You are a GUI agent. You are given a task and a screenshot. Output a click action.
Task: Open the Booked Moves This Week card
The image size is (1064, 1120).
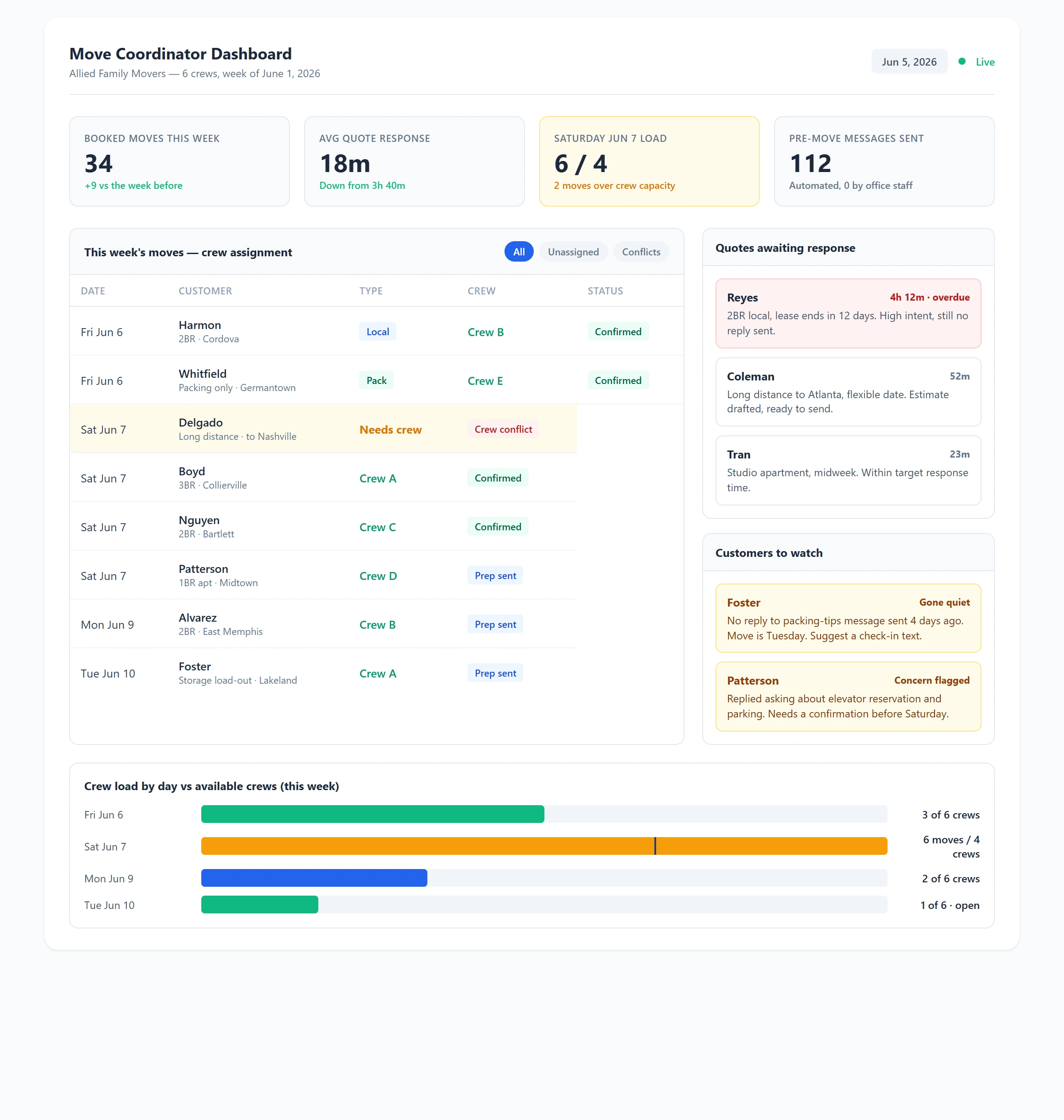[x=179, y=161]
